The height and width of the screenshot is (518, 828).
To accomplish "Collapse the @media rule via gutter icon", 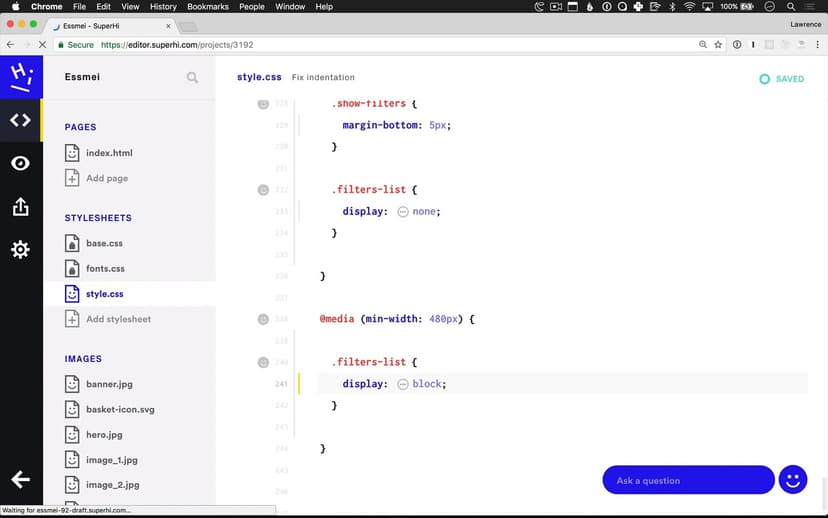I will (x=263, y=319).
